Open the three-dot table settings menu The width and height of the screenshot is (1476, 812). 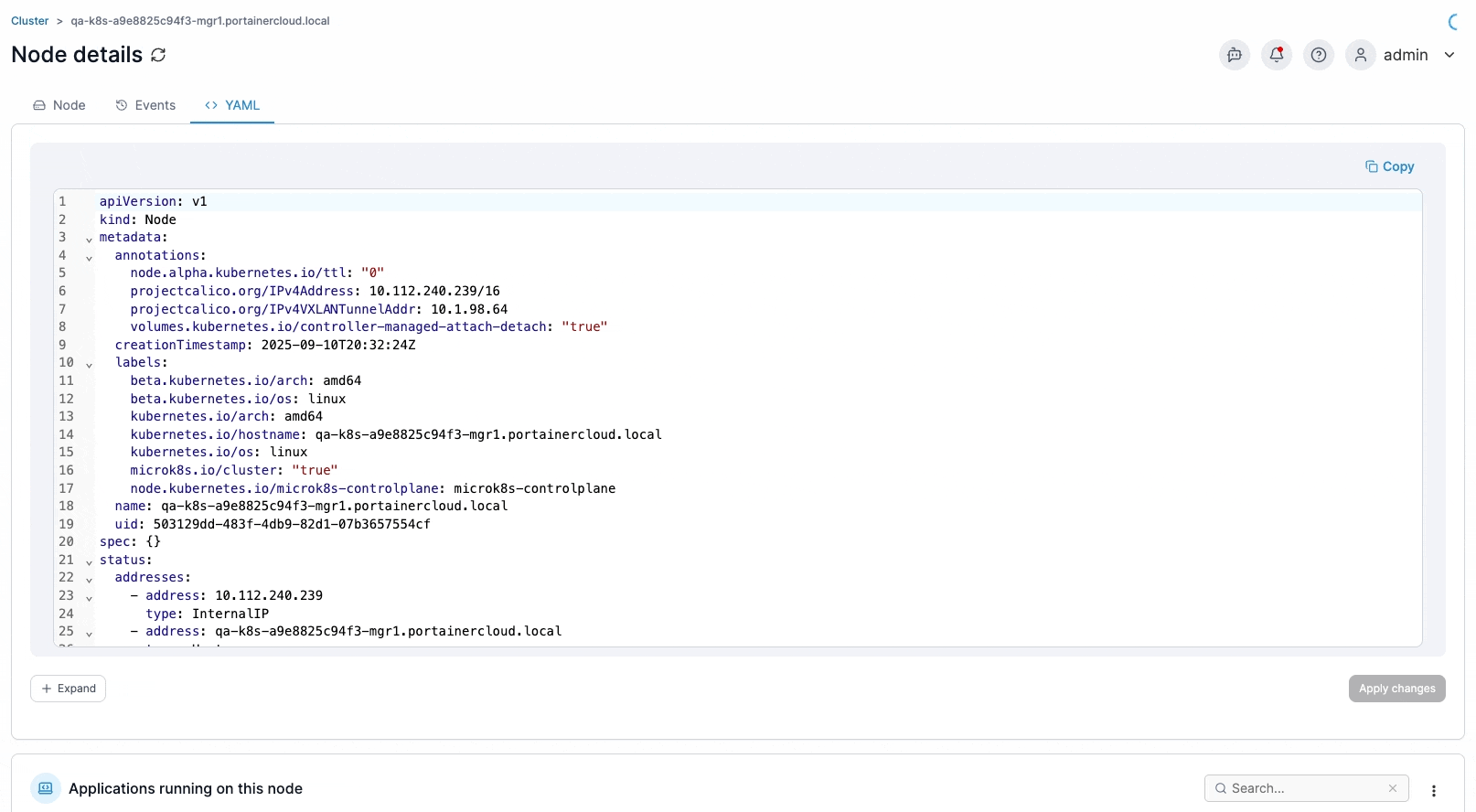pyautogui.click(x=1434, y=791)
